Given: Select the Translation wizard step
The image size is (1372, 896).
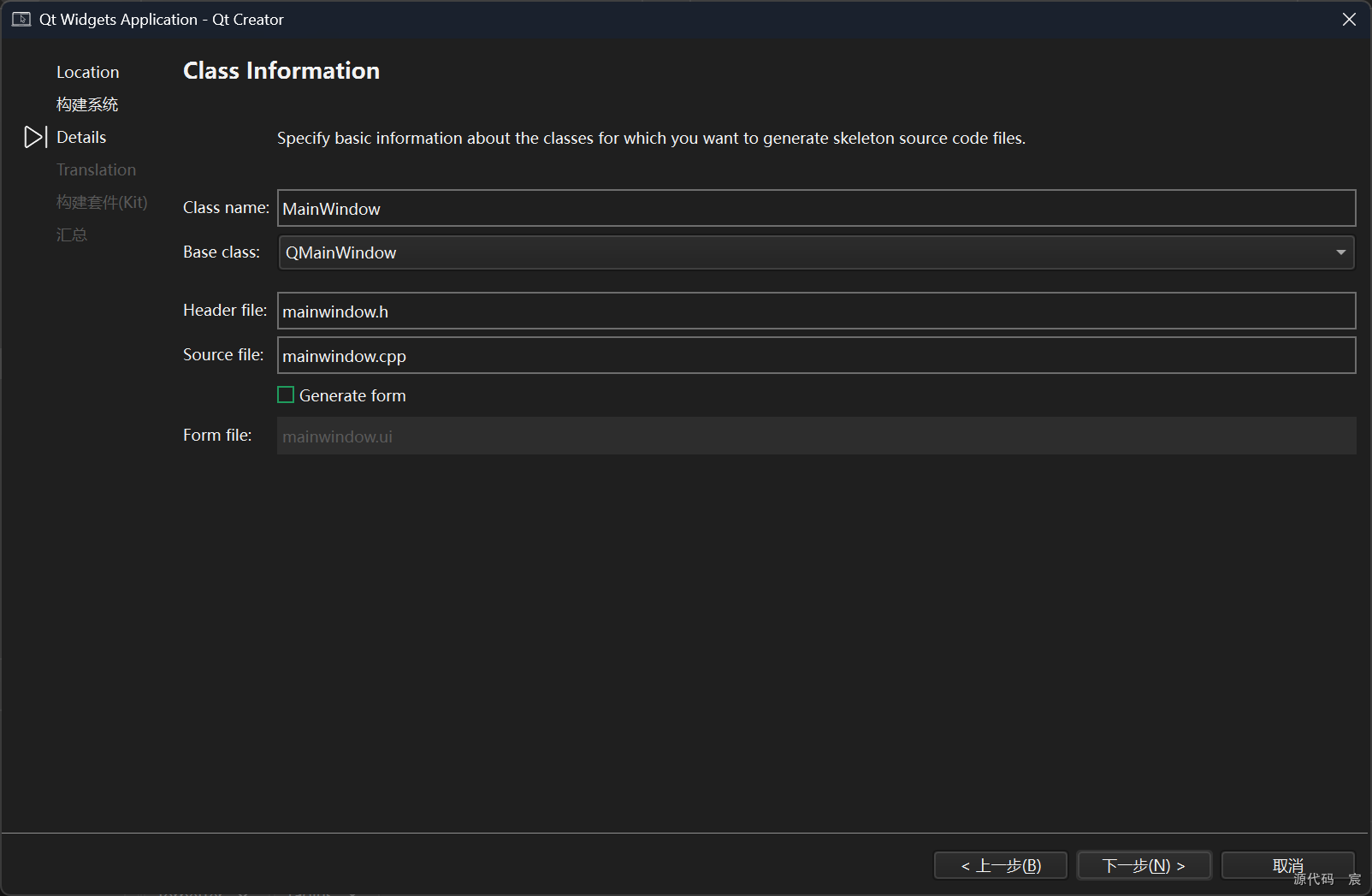Looking at the screenshot, I should click(x=96, y=169).
